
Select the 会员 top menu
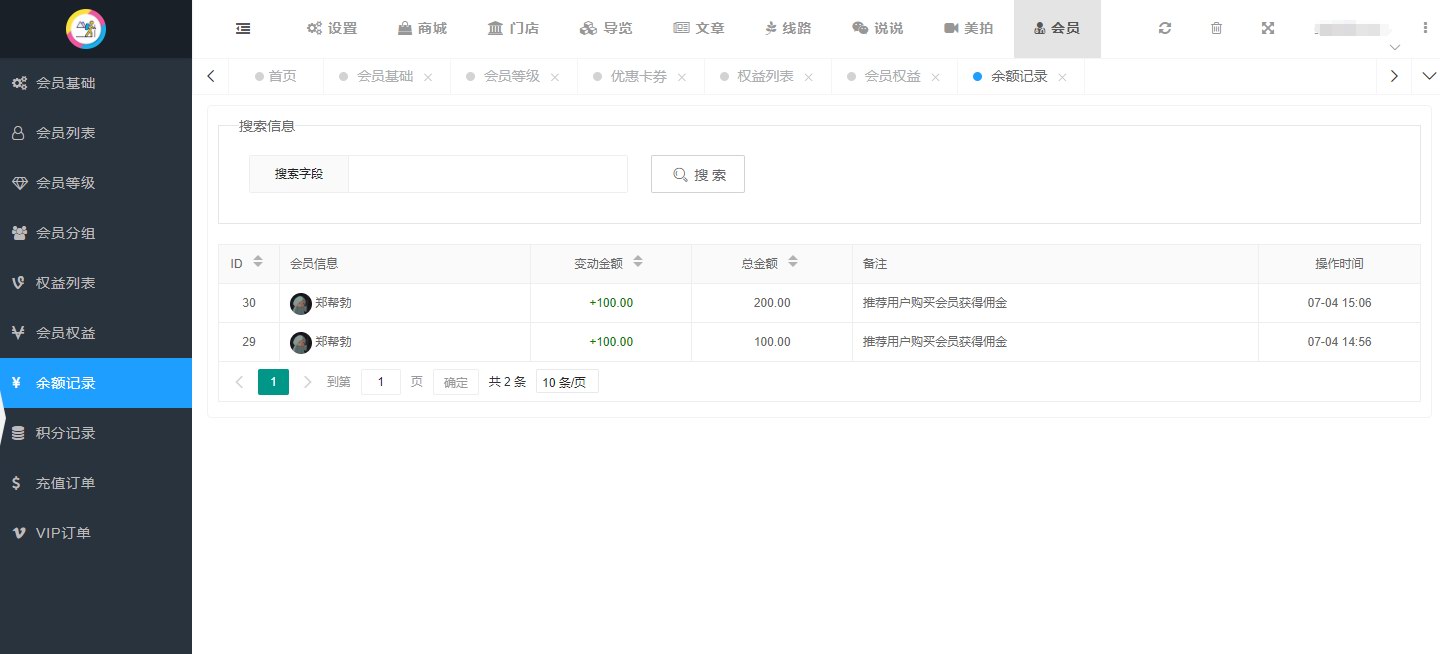point(1057,29)
